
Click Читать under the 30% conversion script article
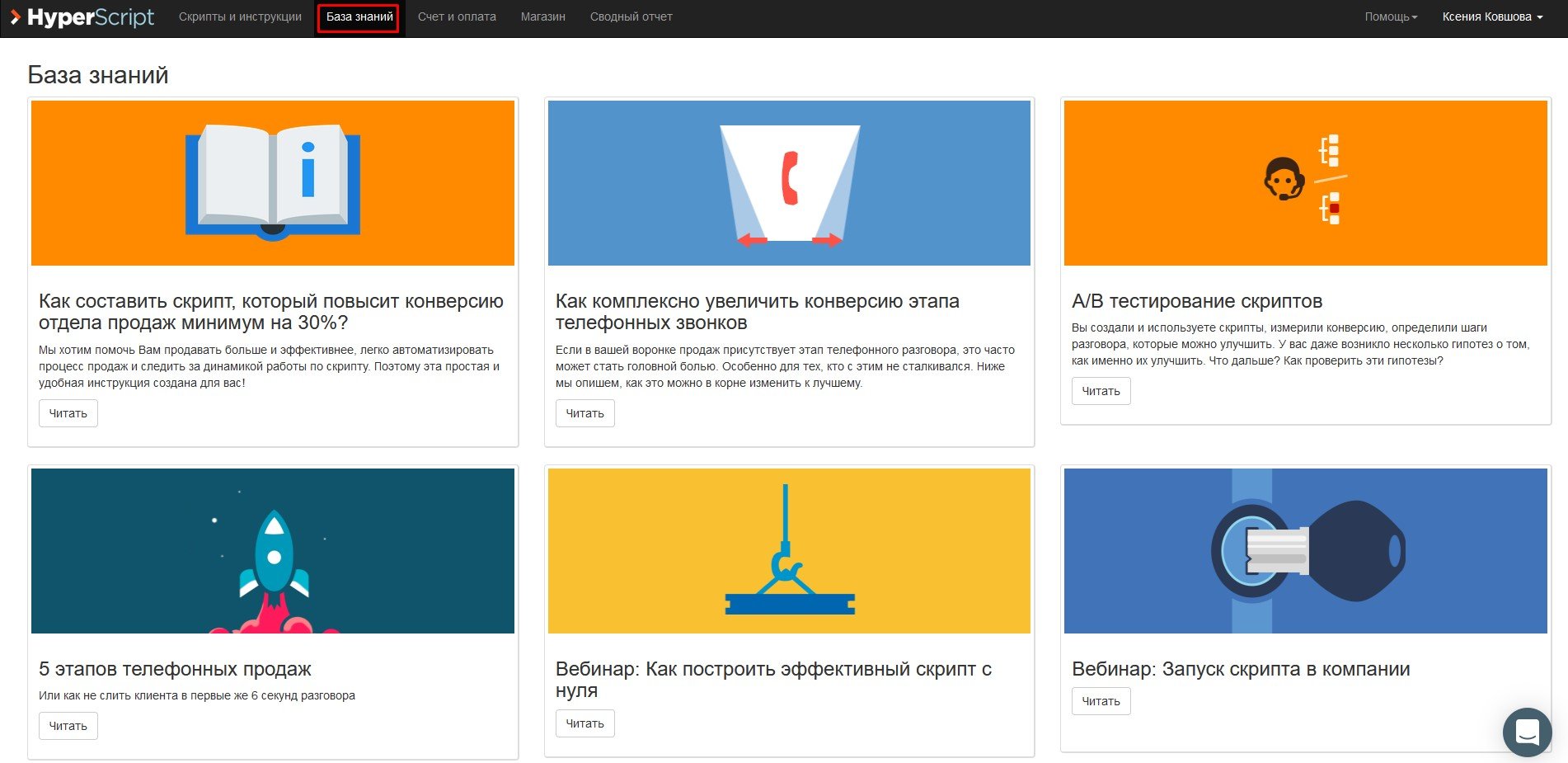click(68, 413)
